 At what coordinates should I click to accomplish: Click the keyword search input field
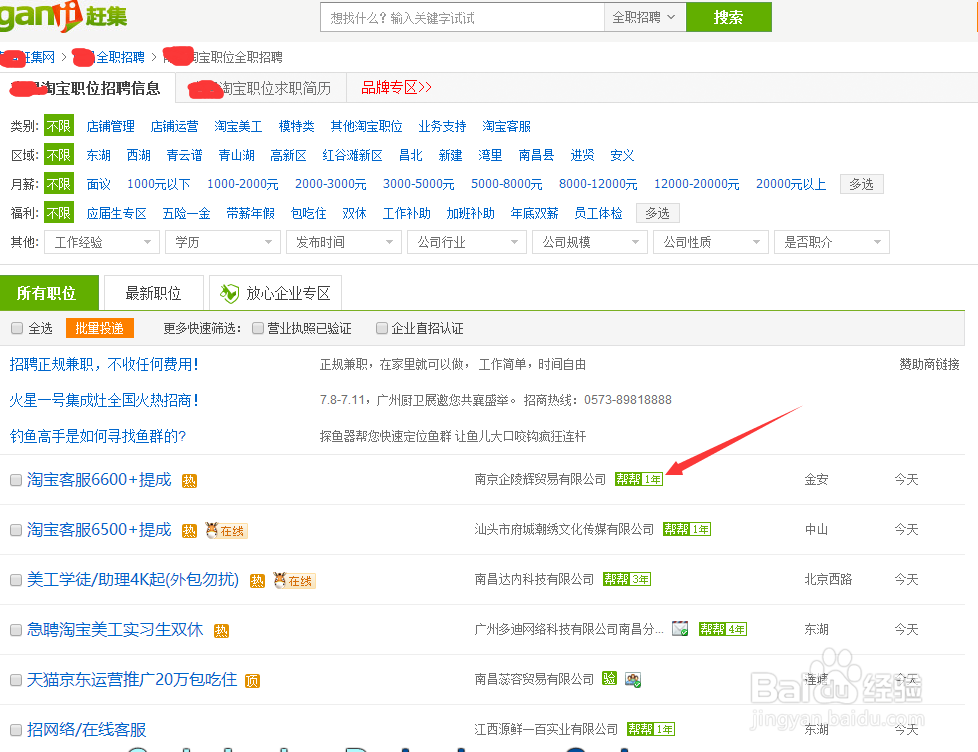462,17
